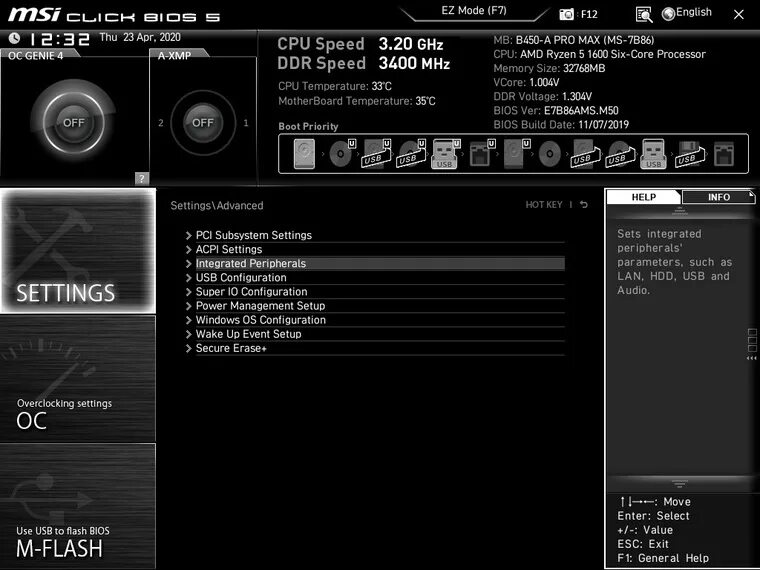Click the clock icon beside the time
760x570 pixels.
[14, 38]
